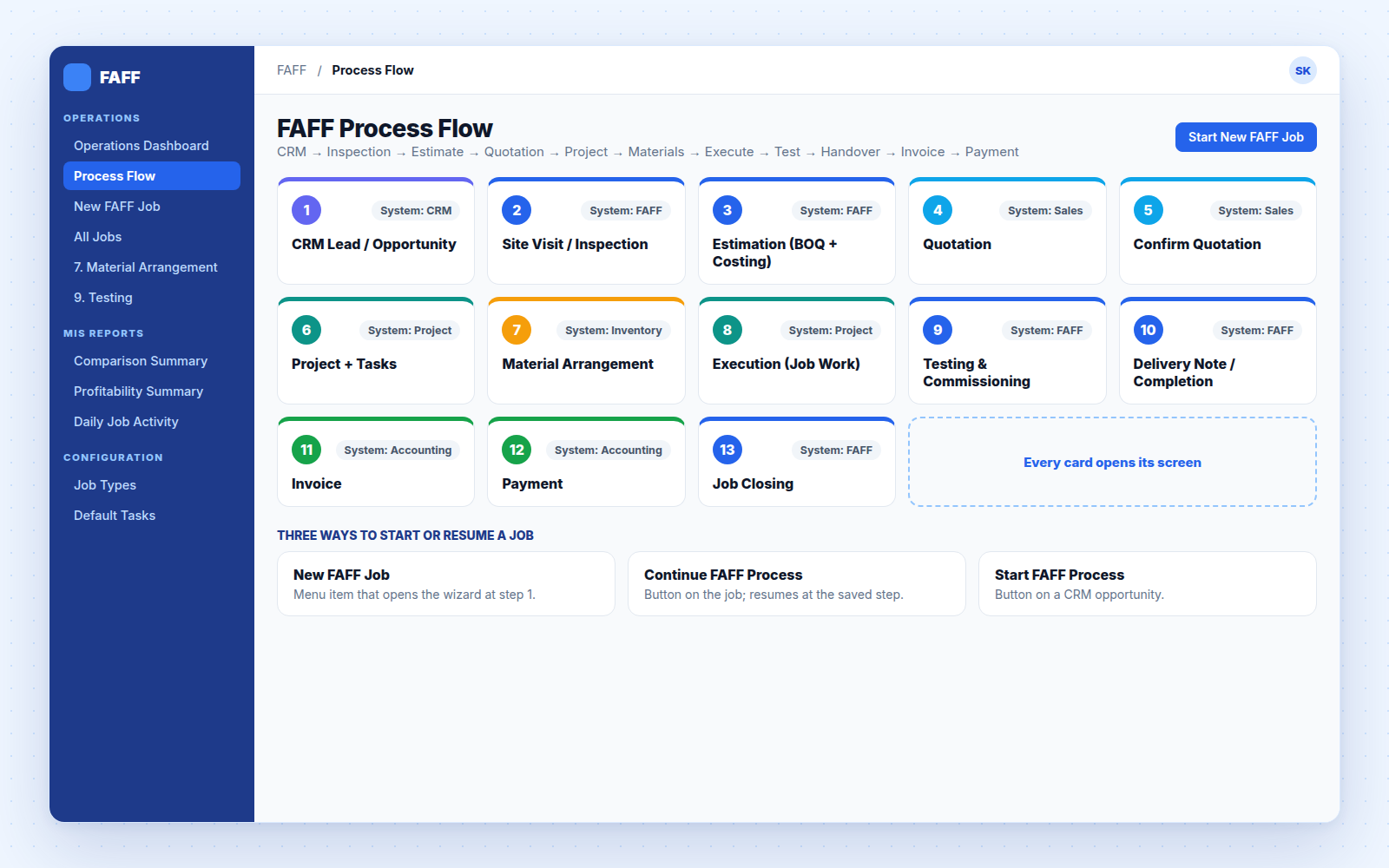
Task: Click the orange step 7 circle
Action: (x=517, y=330)
